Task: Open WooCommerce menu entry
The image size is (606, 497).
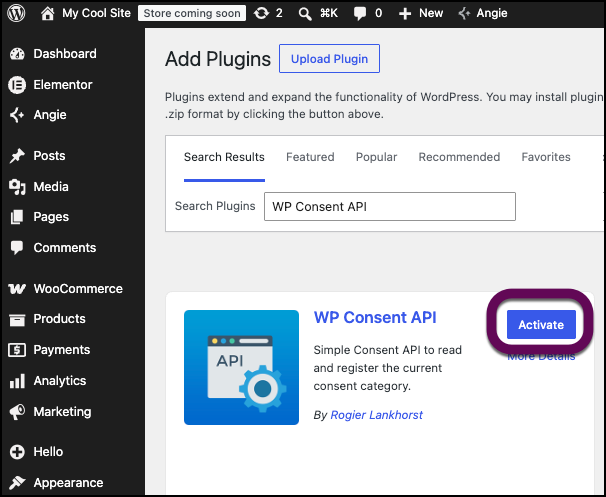Action: [x=78, y=289]
